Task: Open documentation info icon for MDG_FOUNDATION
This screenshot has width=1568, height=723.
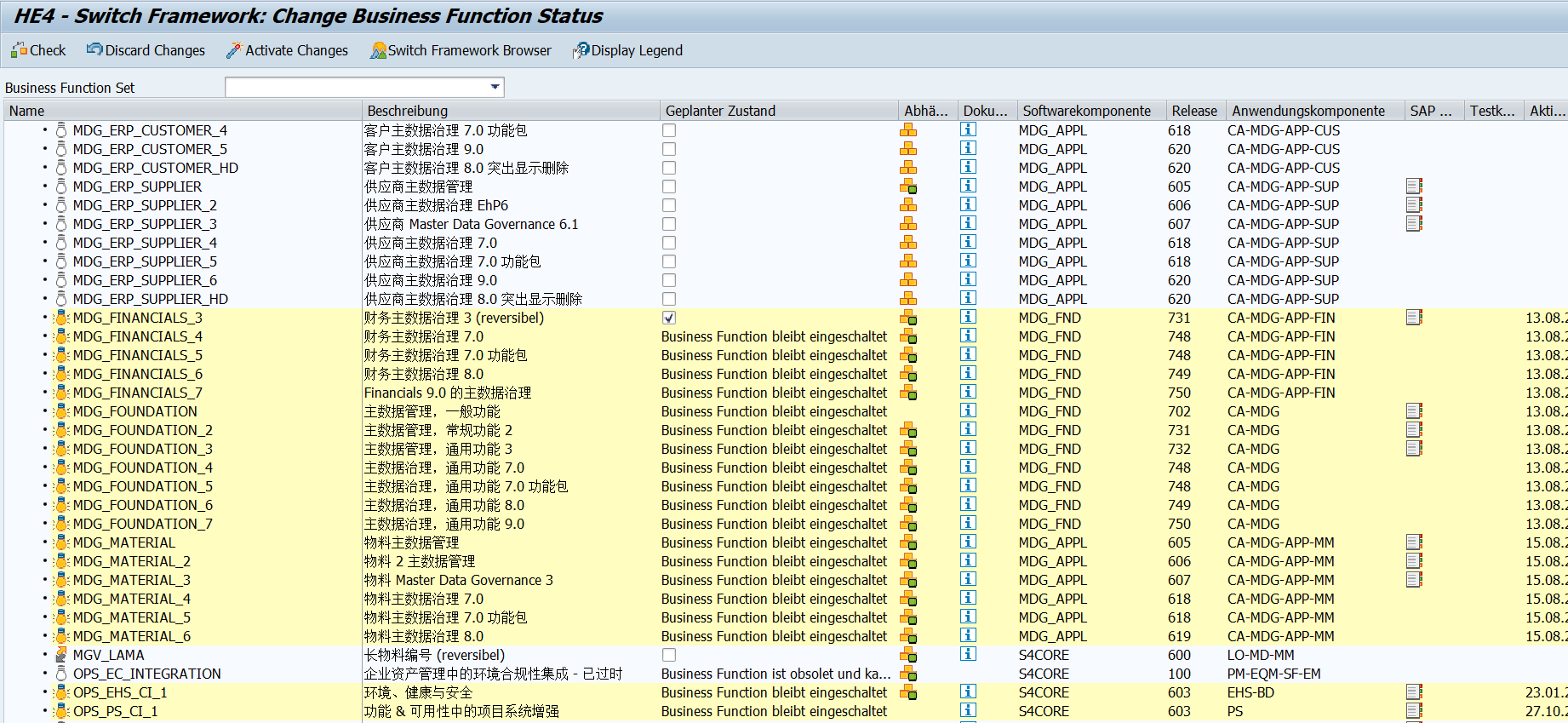Action: point(968,410)
